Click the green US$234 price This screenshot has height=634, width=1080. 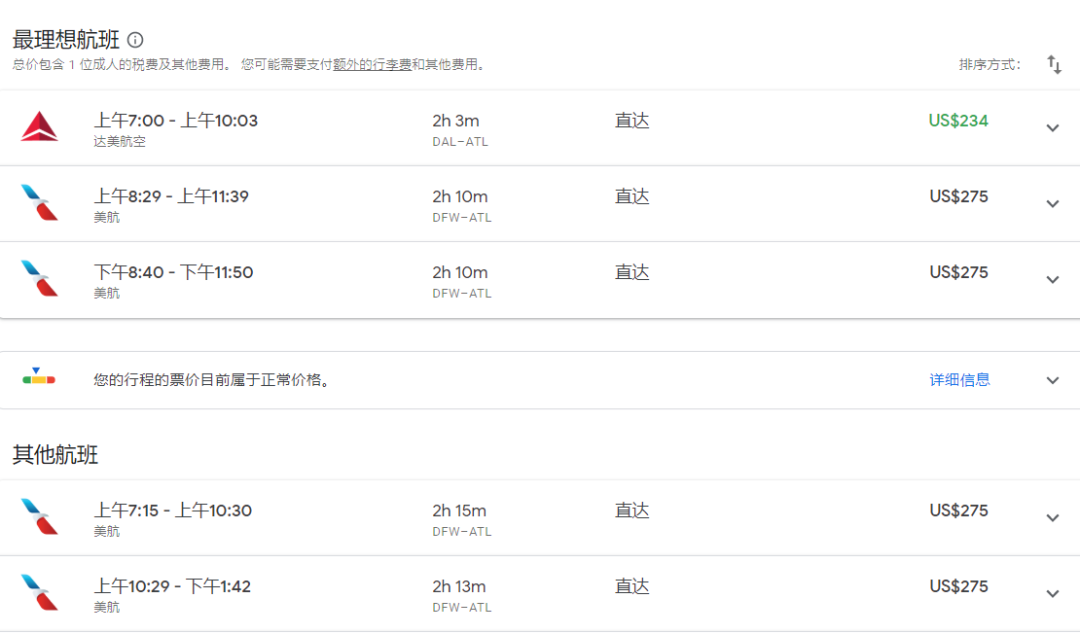[958, 121]
